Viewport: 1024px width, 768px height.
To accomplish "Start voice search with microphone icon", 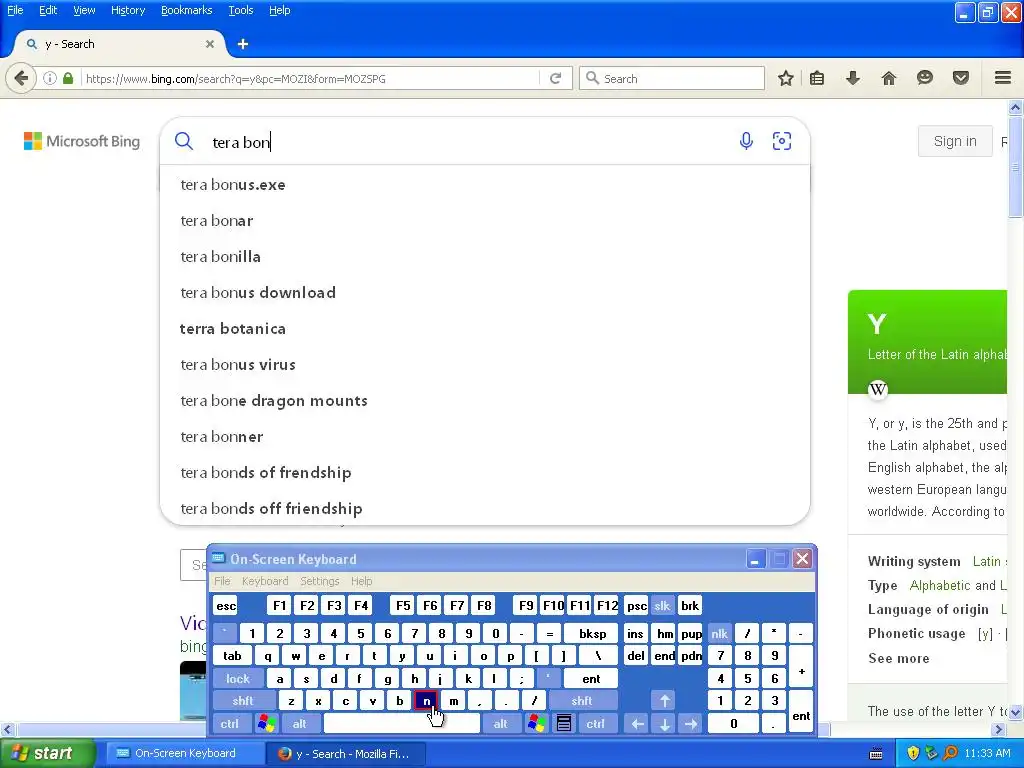I will [x=746, y=141].
